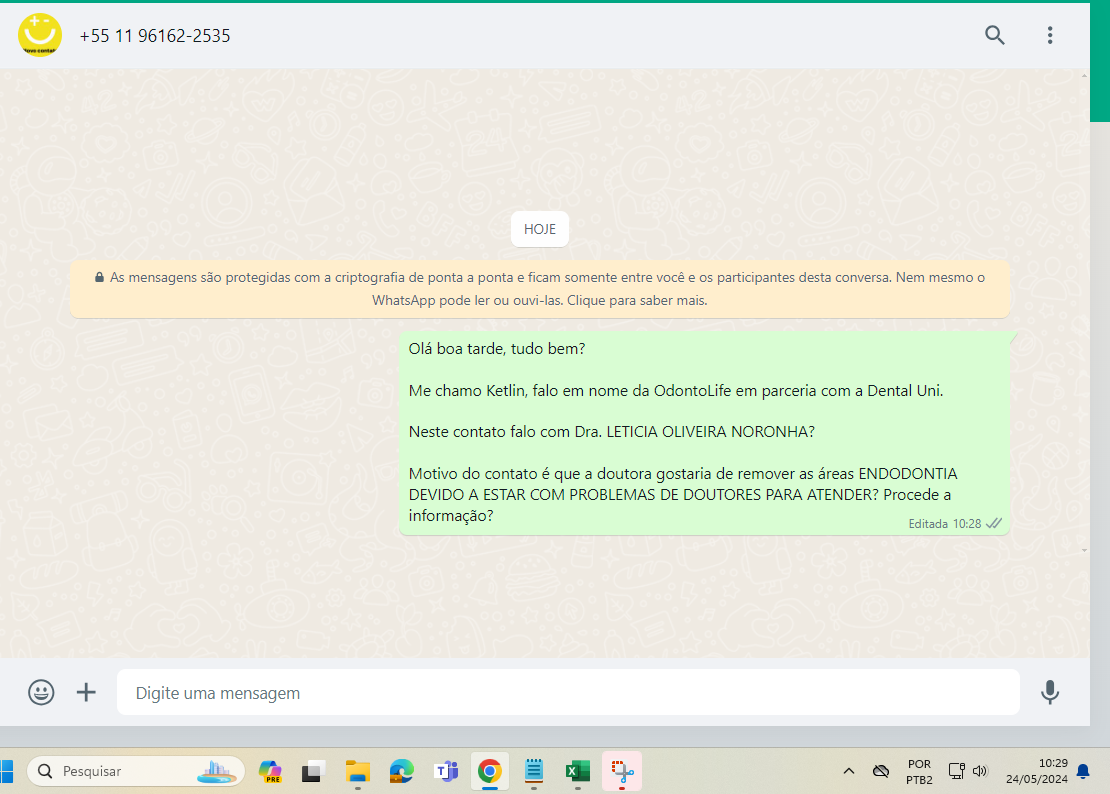The image size is (1110, 794).
Task: Start voice recording with microphone icon
Action: (1049, 692)
